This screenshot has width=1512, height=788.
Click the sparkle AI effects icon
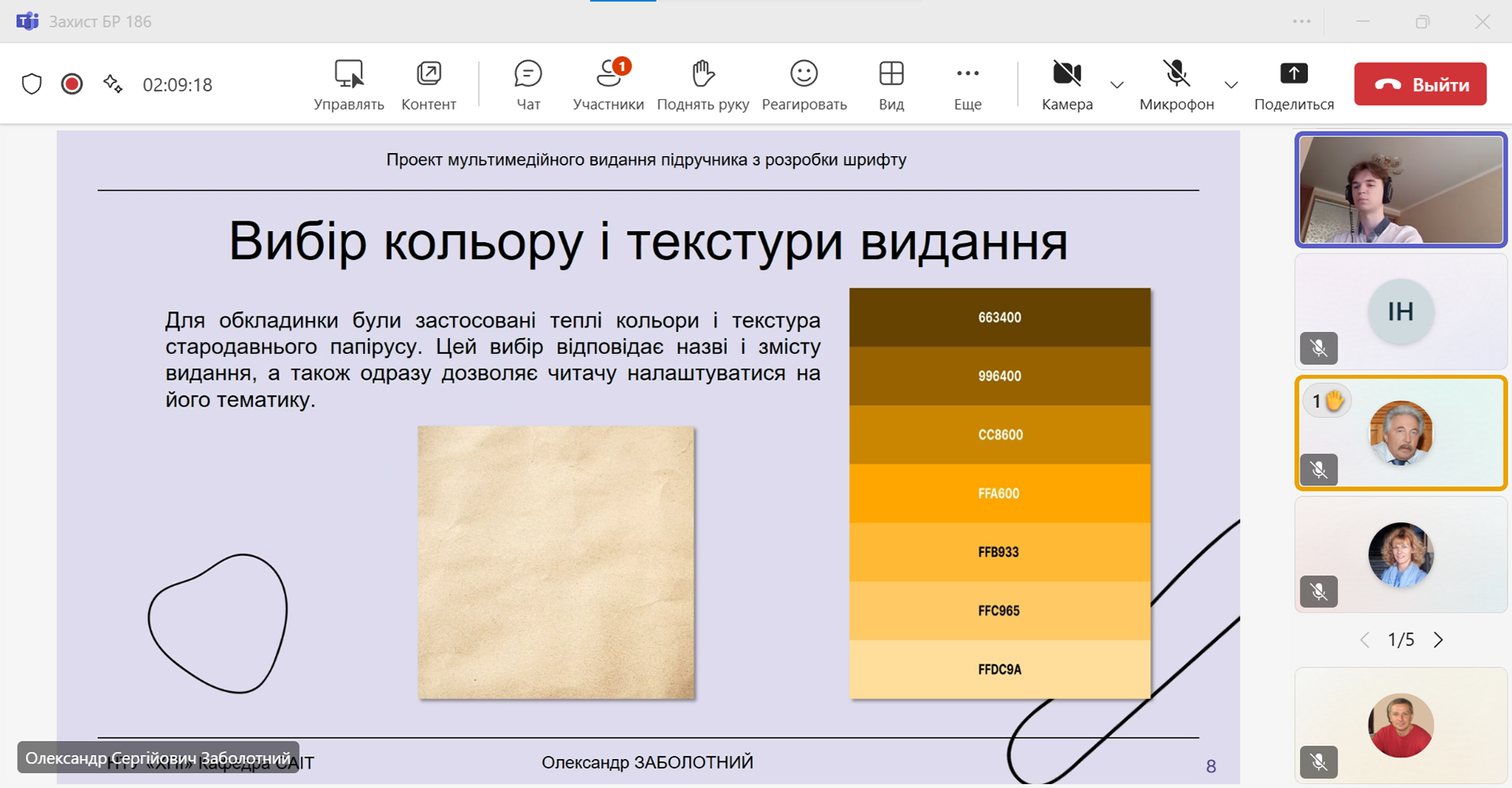coord(113,84)
